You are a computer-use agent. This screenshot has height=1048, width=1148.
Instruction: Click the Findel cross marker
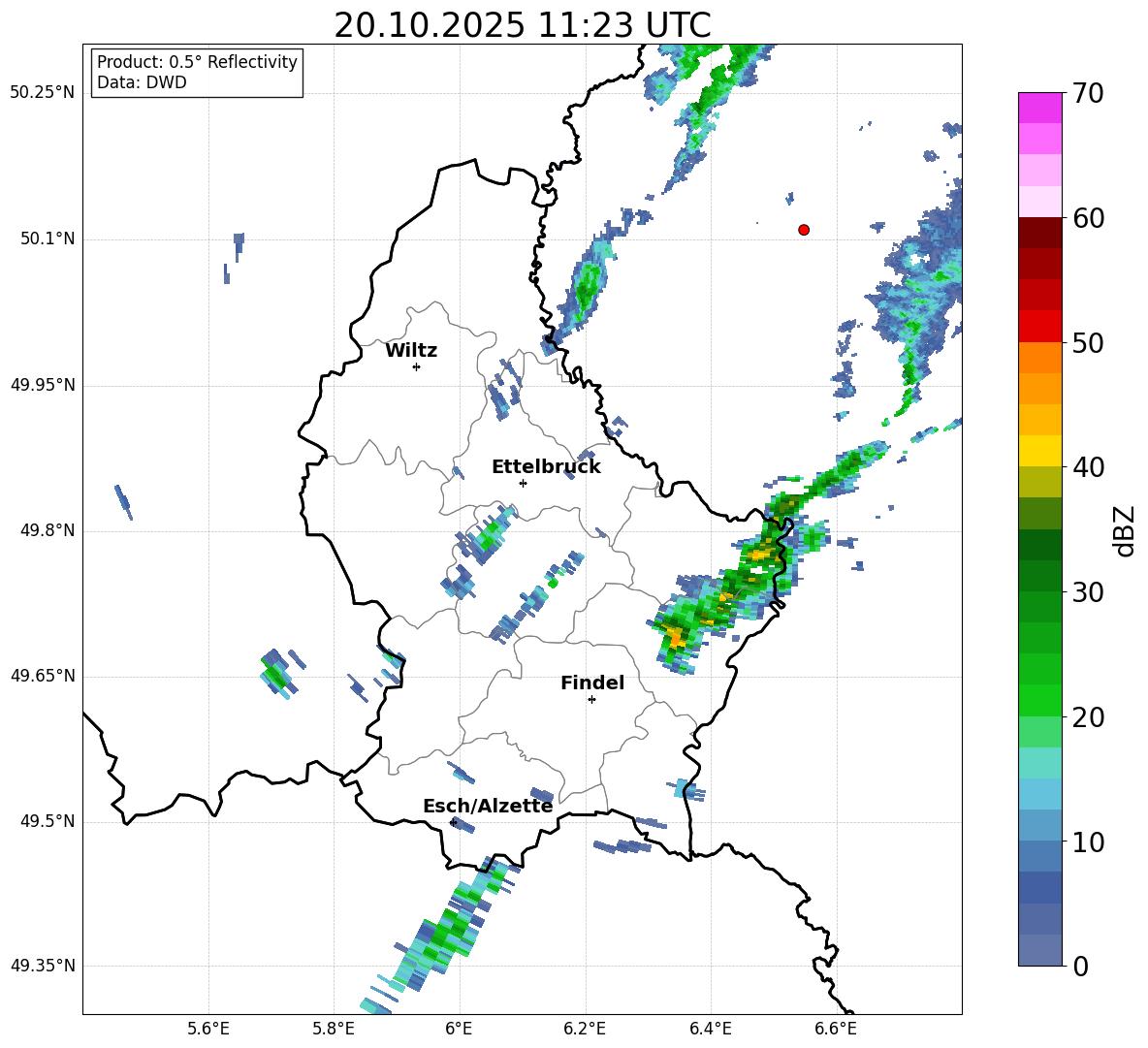coord(591,700)
